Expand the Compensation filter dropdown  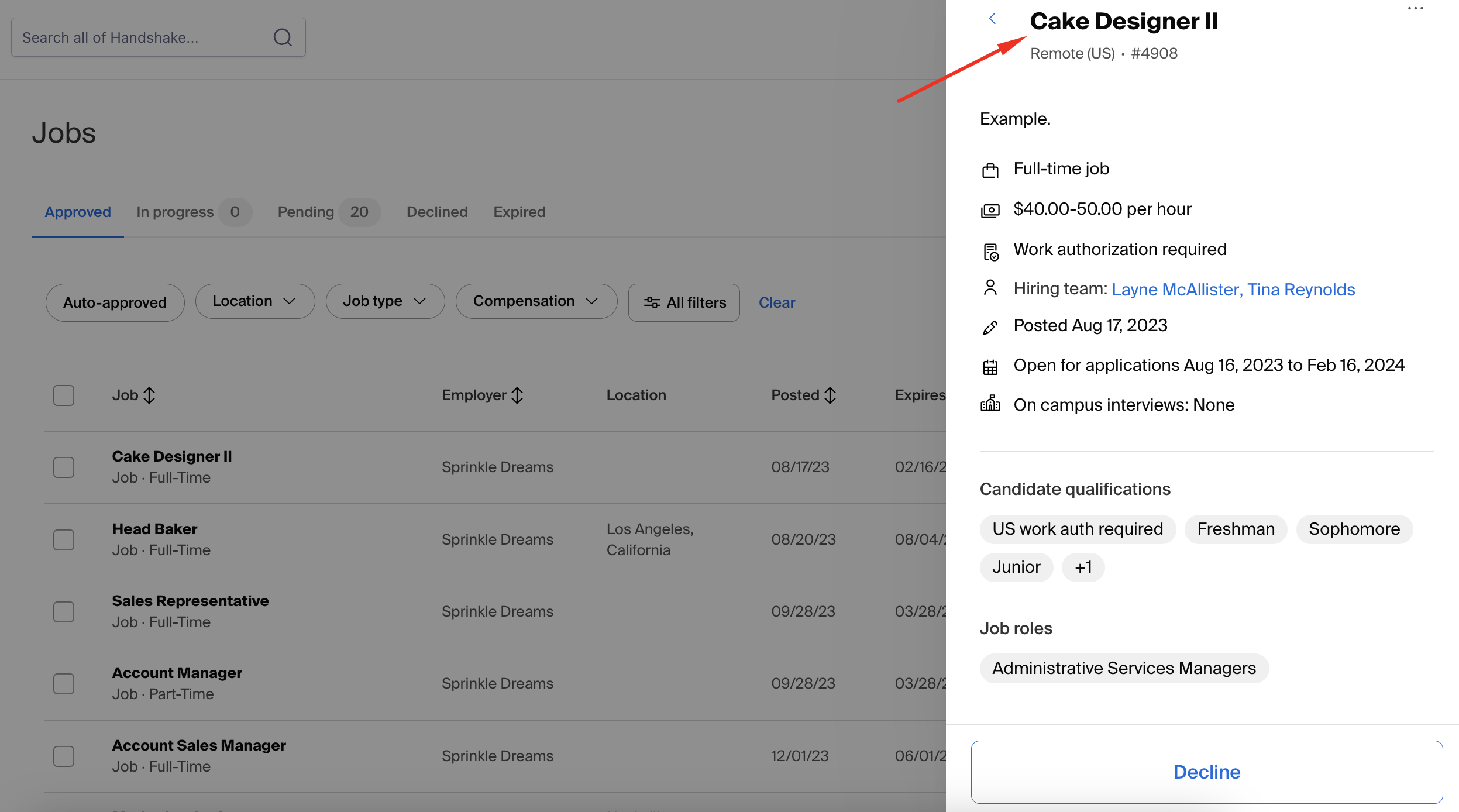tap(536, 301)
